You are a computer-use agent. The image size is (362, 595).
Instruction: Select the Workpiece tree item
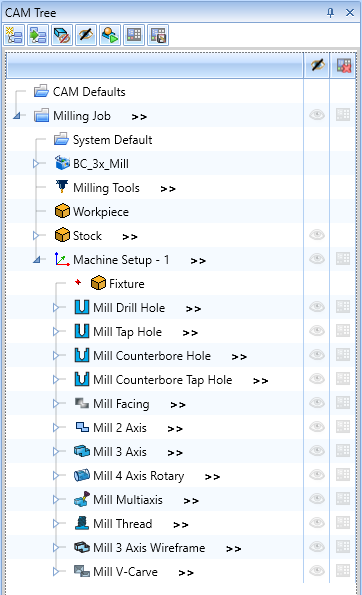[101, 212]
